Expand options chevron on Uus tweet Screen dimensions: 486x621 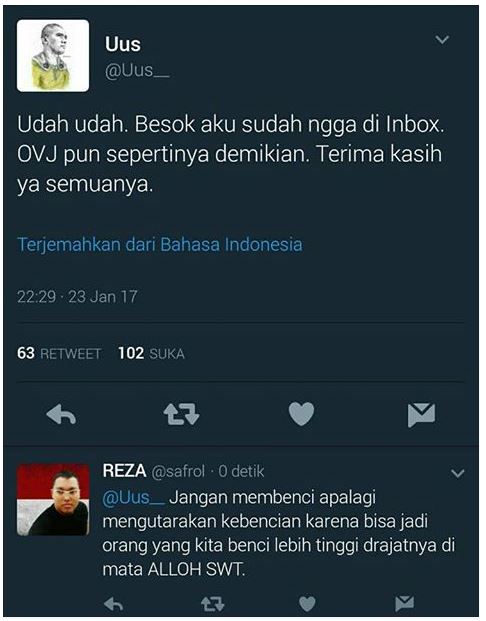(442, 39)
